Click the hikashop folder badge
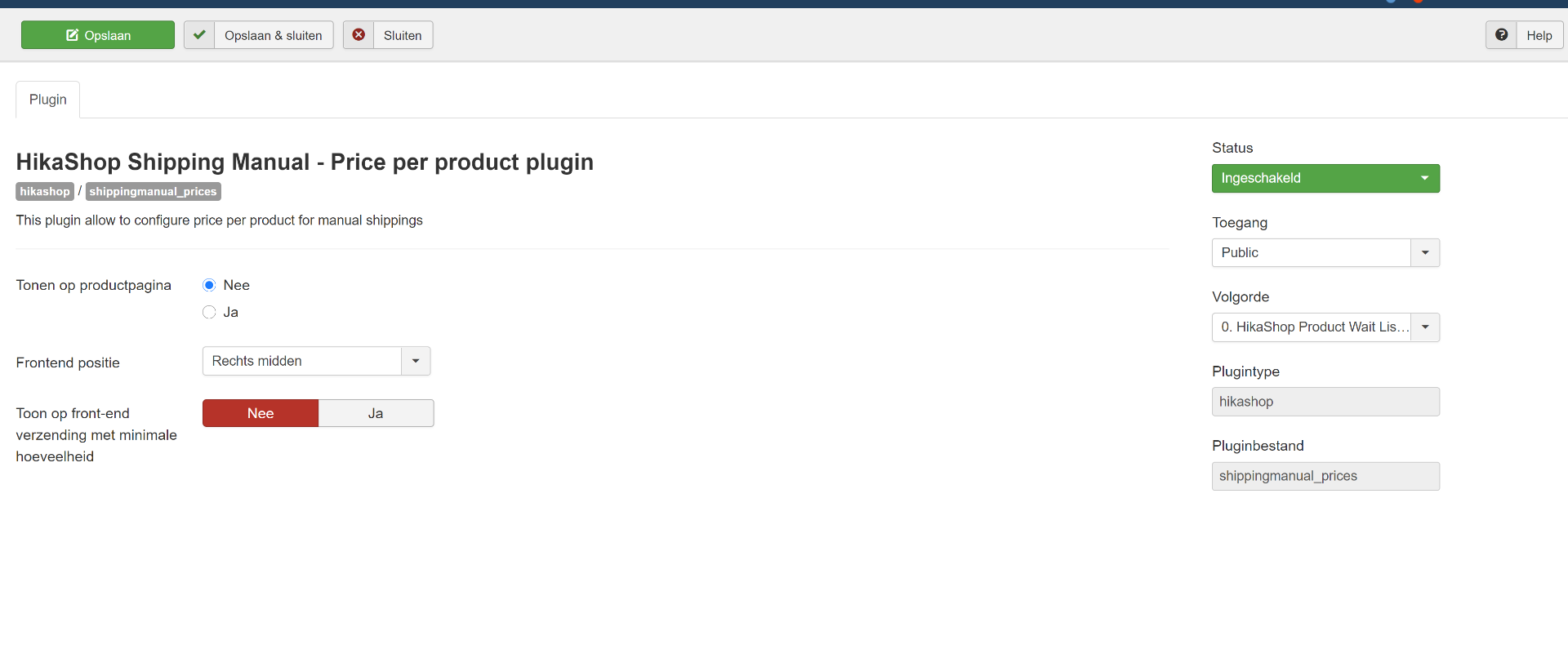 (45, 191)
